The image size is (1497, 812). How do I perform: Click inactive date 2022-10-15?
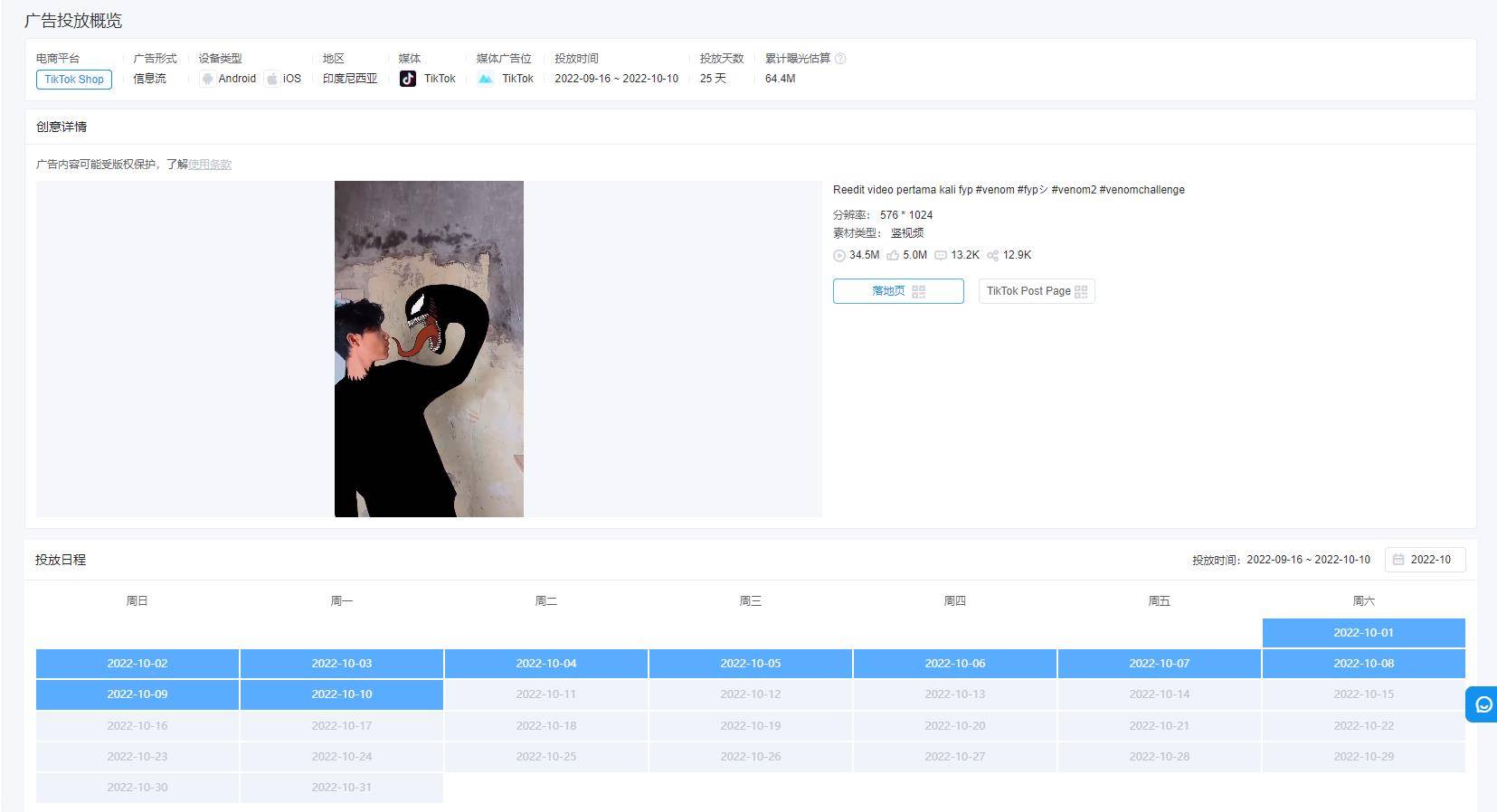(1364, 694)
